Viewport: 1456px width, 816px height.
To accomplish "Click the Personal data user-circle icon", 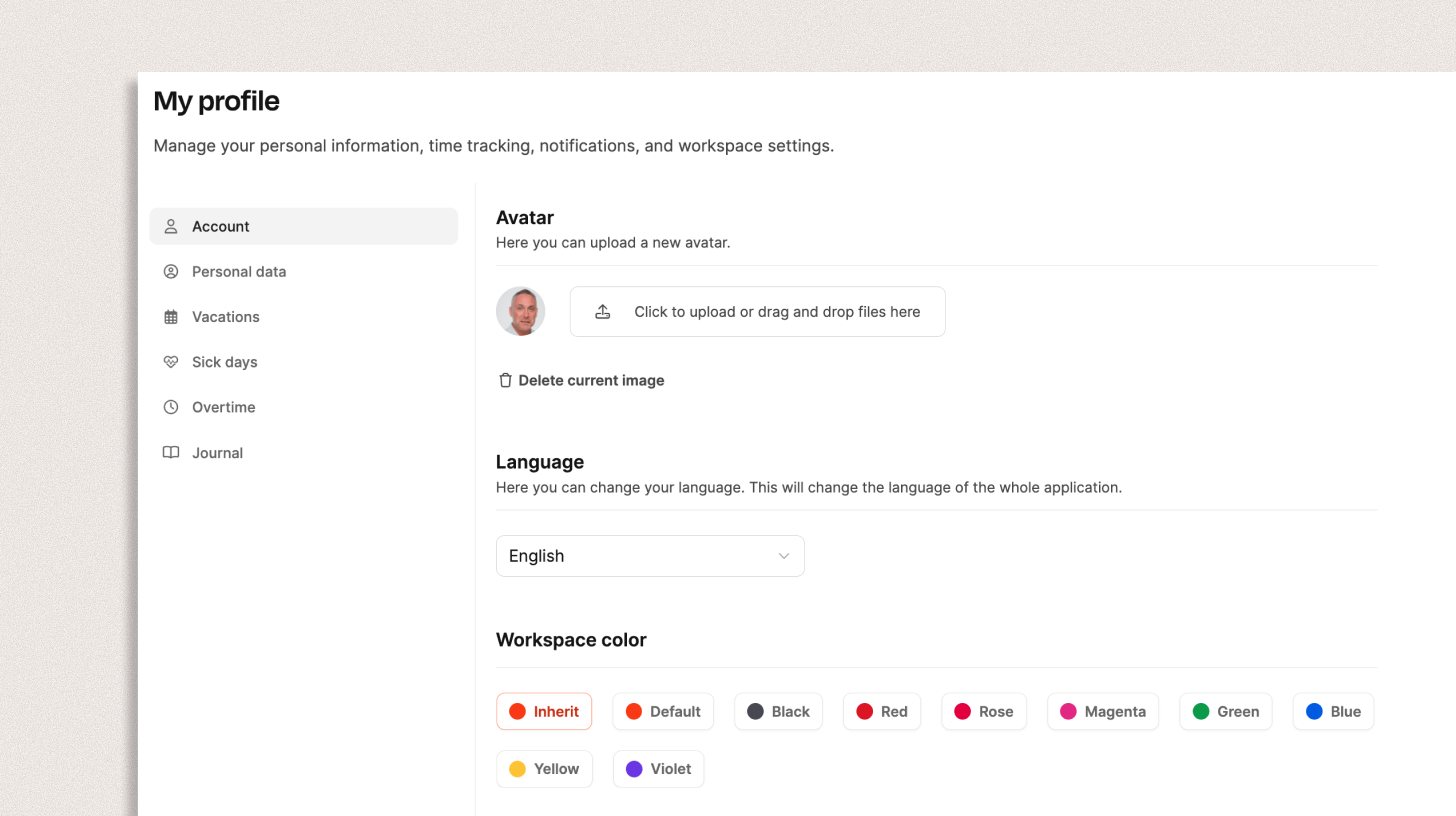I will [x=171, y=271].
